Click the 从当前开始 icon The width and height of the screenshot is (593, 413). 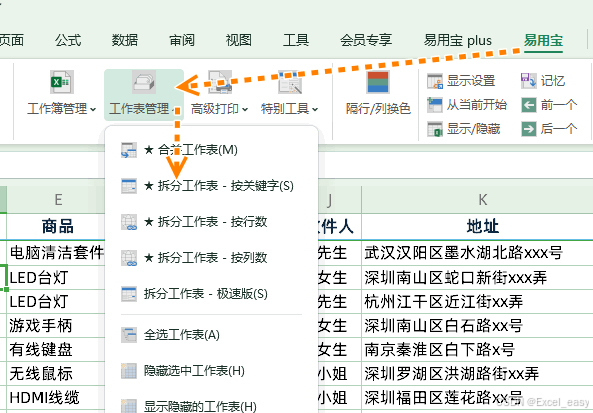435,105
